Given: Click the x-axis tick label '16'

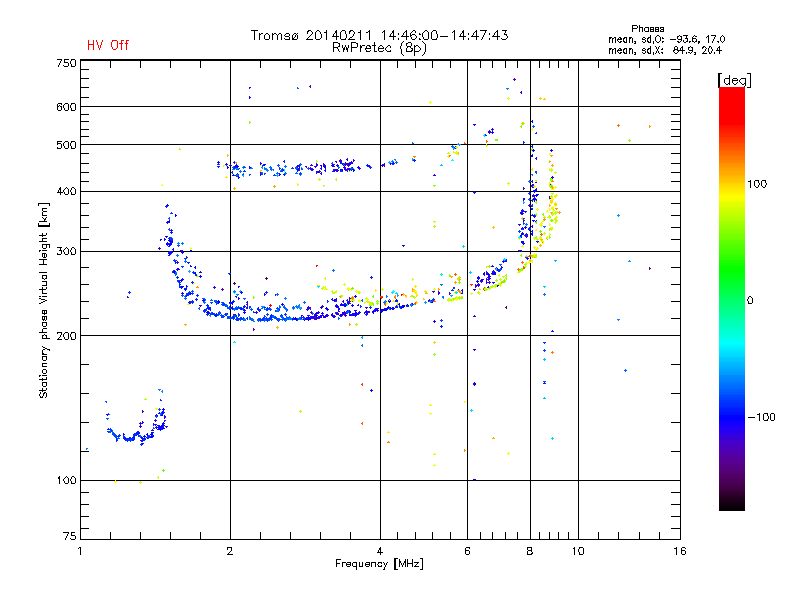Looking at the screenshot, I should click(x=680, y=551).
